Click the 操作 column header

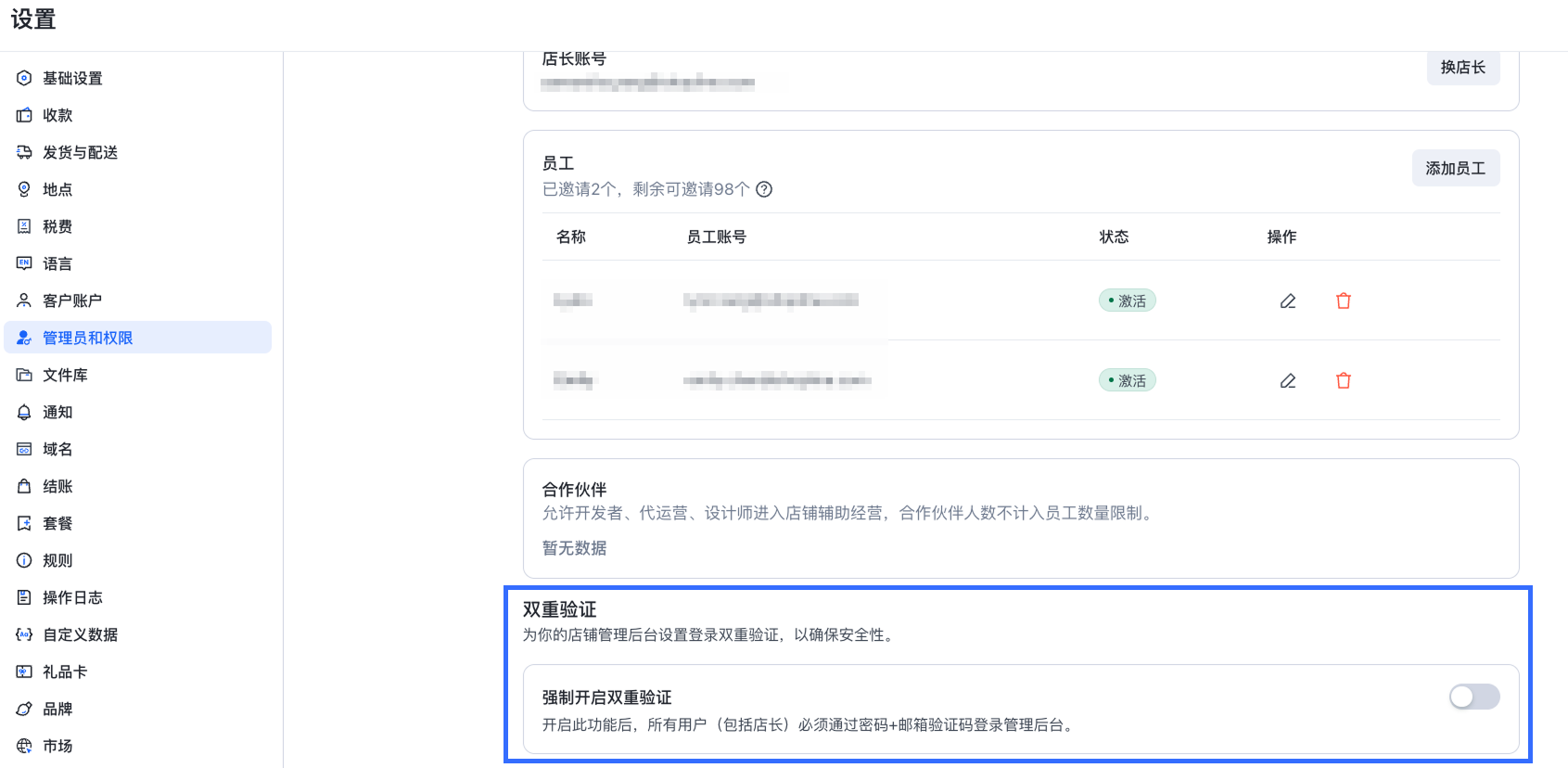[1282, 237]
